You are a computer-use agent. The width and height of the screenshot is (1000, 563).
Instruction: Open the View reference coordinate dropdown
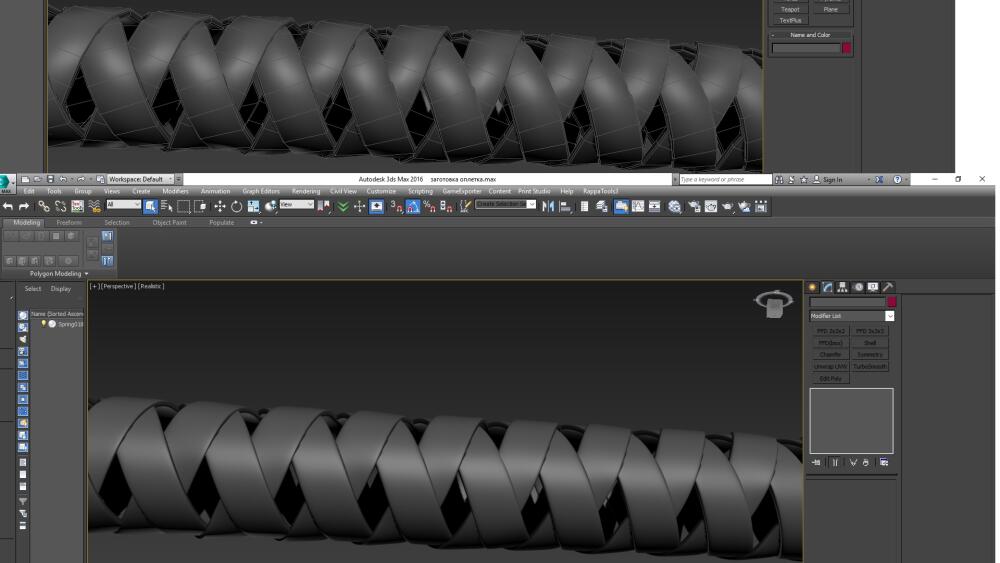coord(297,205)
